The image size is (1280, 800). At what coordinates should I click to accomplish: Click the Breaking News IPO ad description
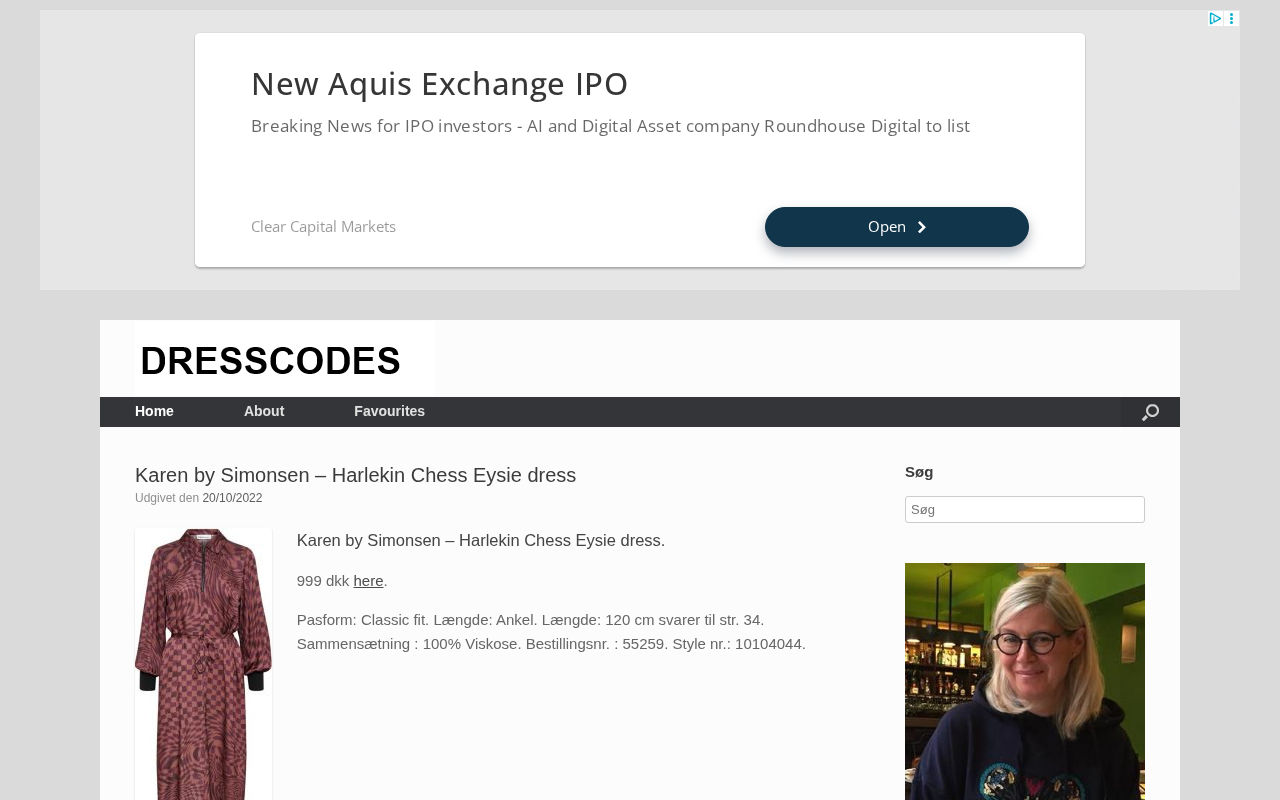[610, 126]
